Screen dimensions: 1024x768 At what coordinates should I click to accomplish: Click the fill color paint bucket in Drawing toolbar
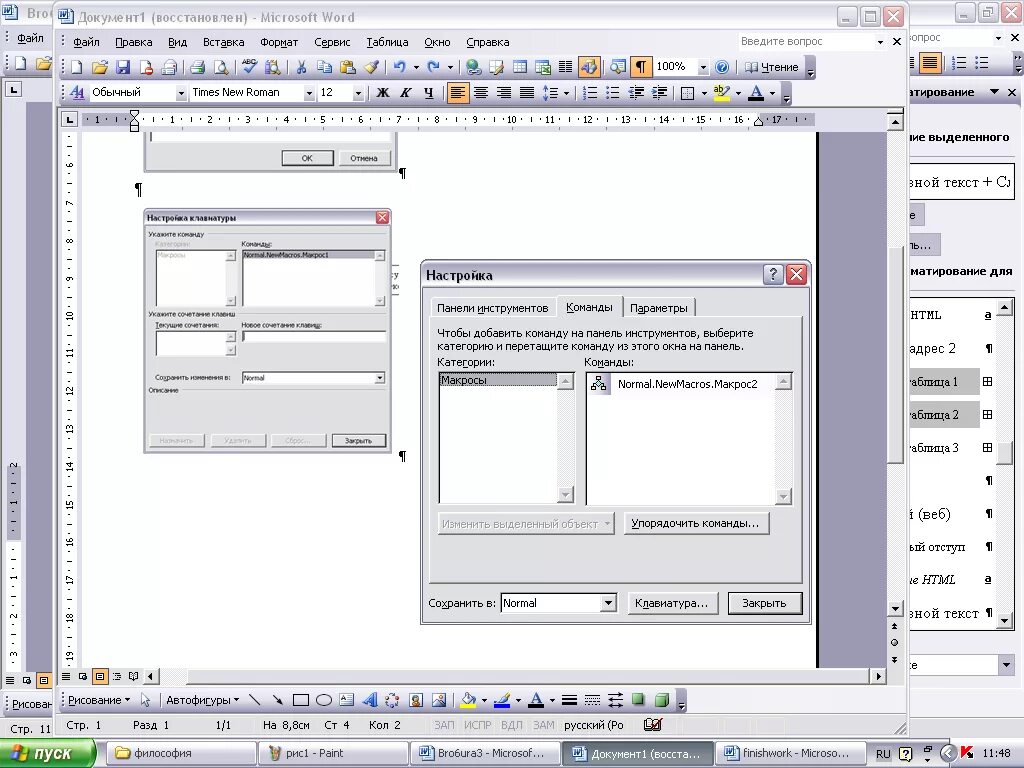[x=468, y=700]
